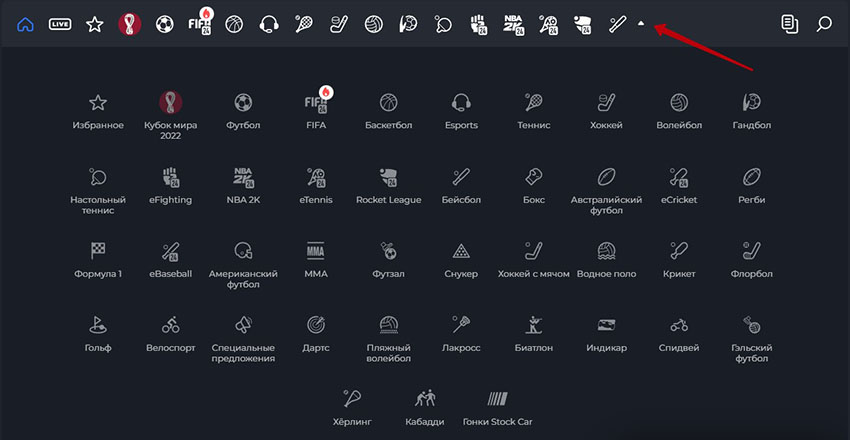Click soccer ball in top bar

point(164,24)
